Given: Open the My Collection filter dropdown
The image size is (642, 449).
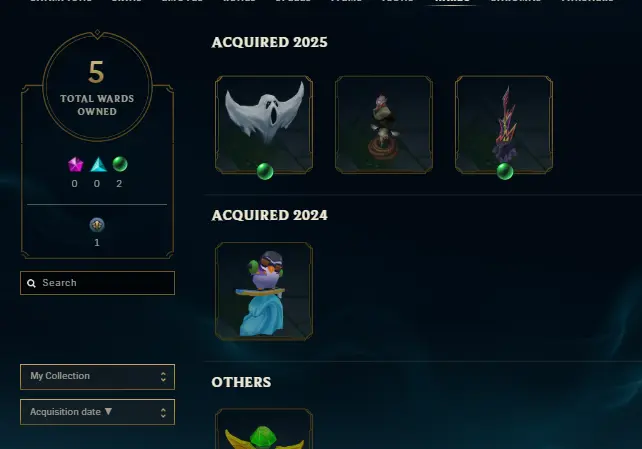Looking at the screenshot, I should [x=97, y=377].
